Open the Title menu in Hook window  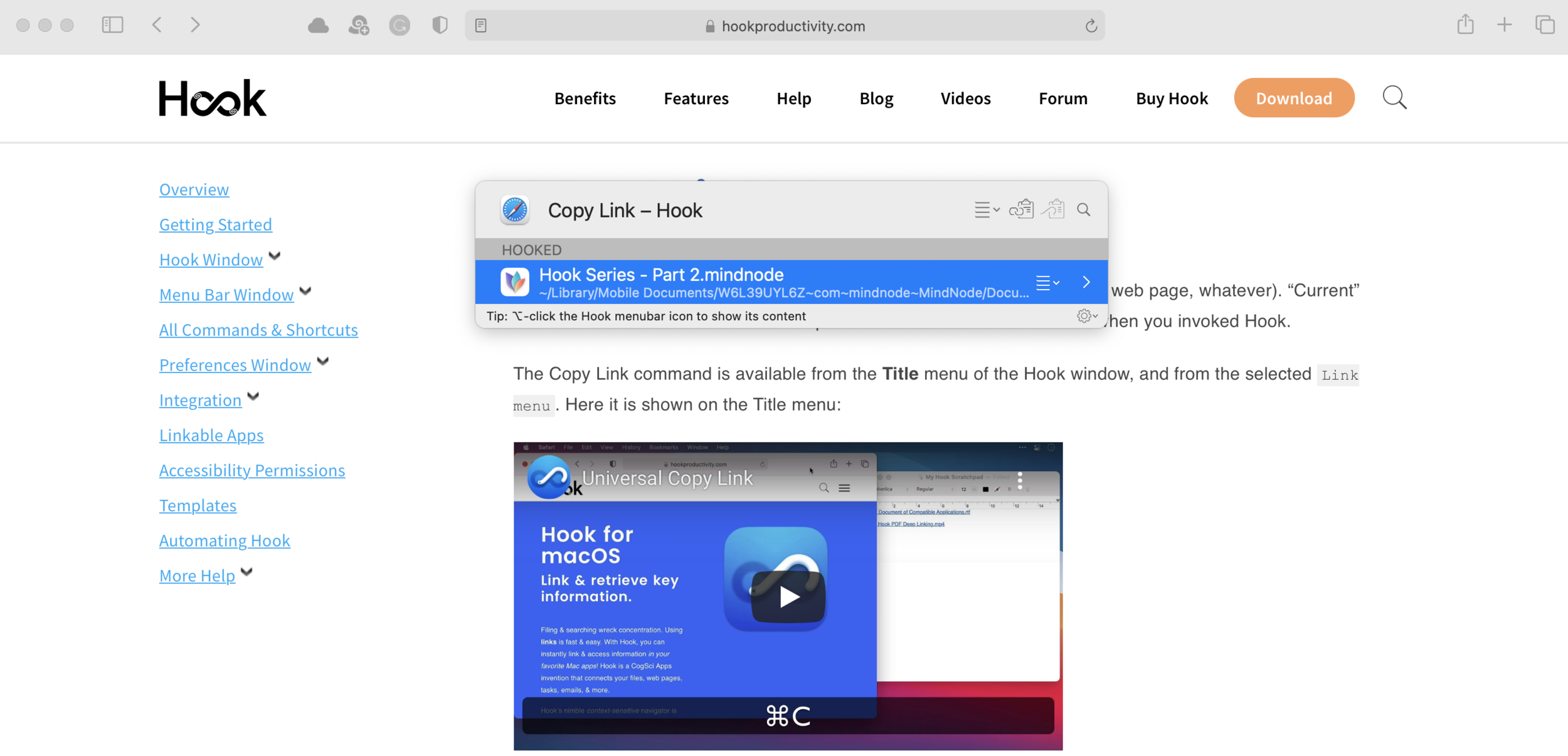987,209
